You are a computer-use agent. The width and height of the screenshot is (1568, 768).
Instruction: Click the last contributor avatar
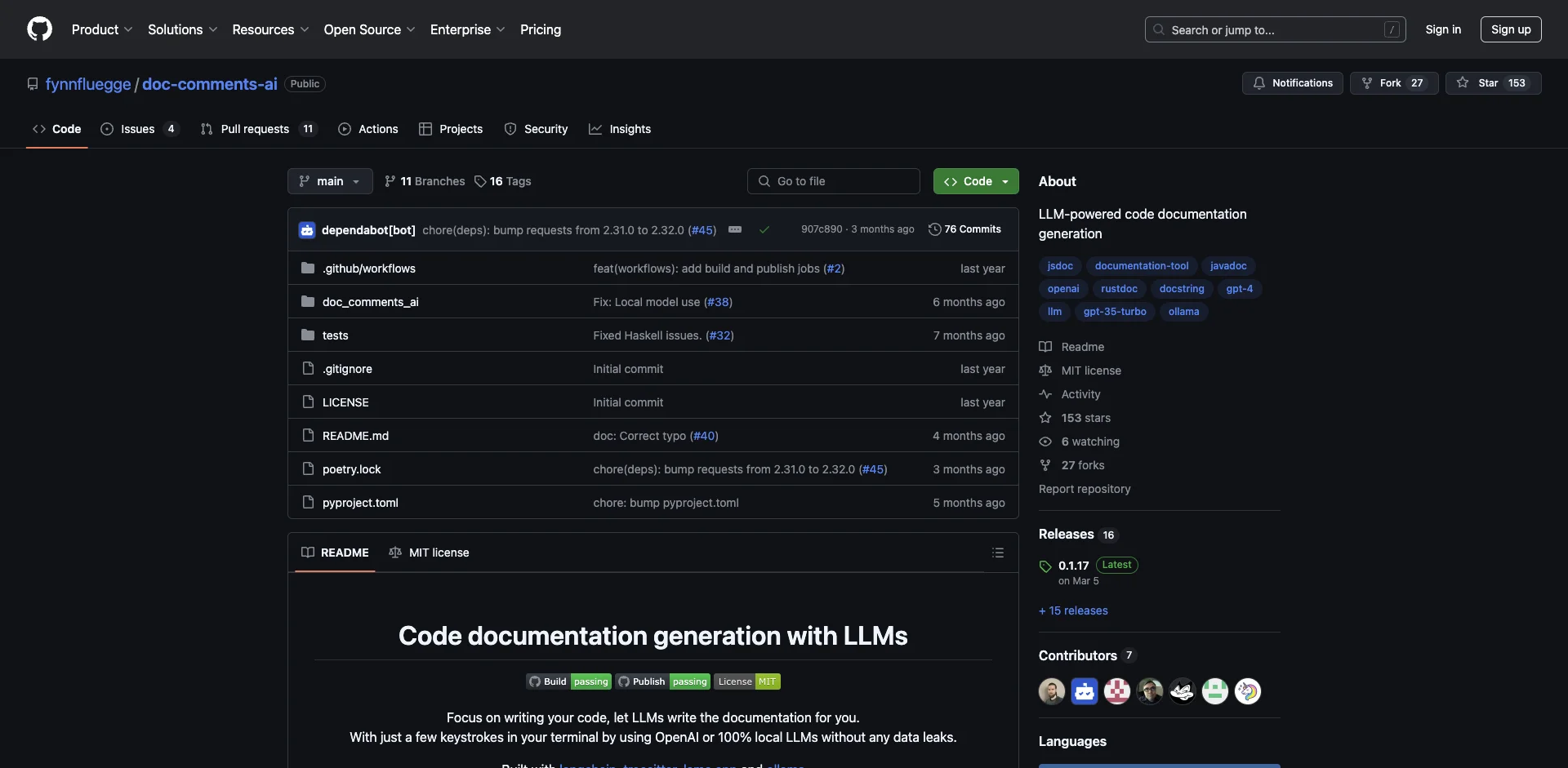[x=1248, y=691]
